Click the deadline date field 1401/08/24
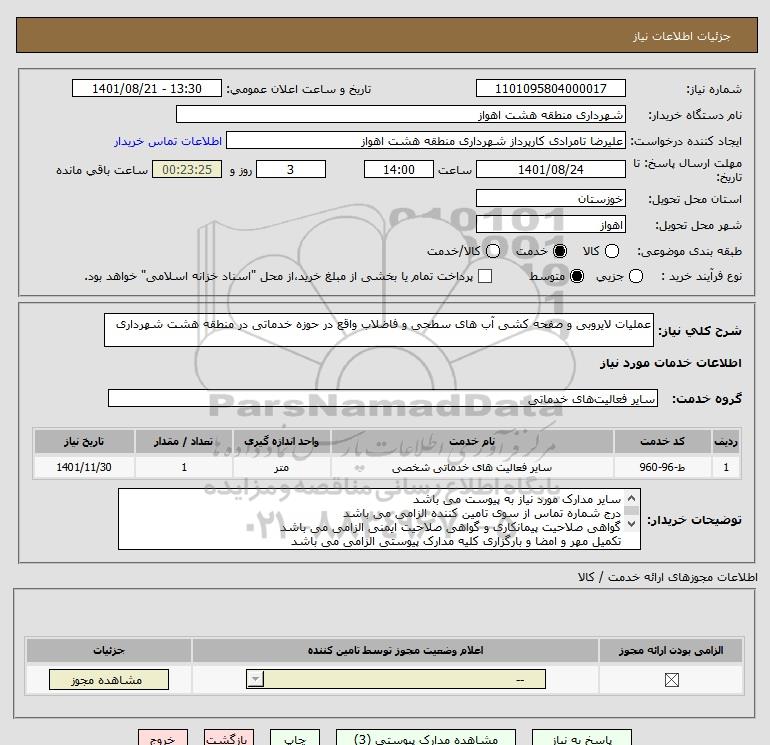Image resolution: width=770 pixels, height=745 pixels. coord(550,169)
